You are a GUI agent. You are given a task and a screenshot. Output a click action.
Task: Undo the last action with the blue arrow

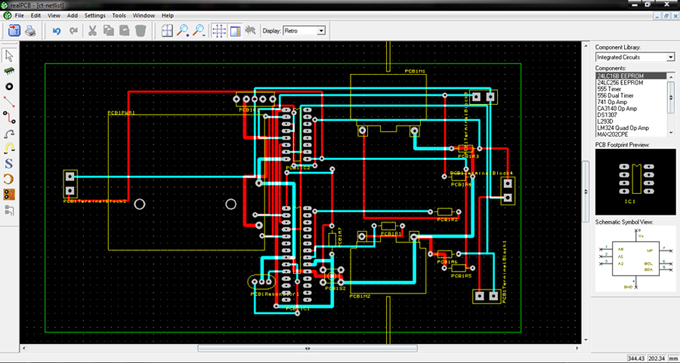[56, 31]
